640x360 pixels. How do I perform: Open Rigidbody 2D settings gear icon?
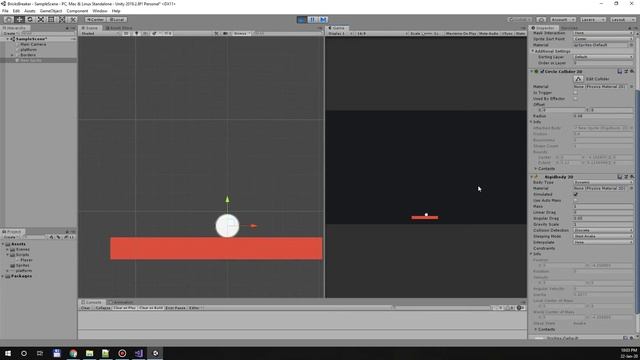click(632, 177)
